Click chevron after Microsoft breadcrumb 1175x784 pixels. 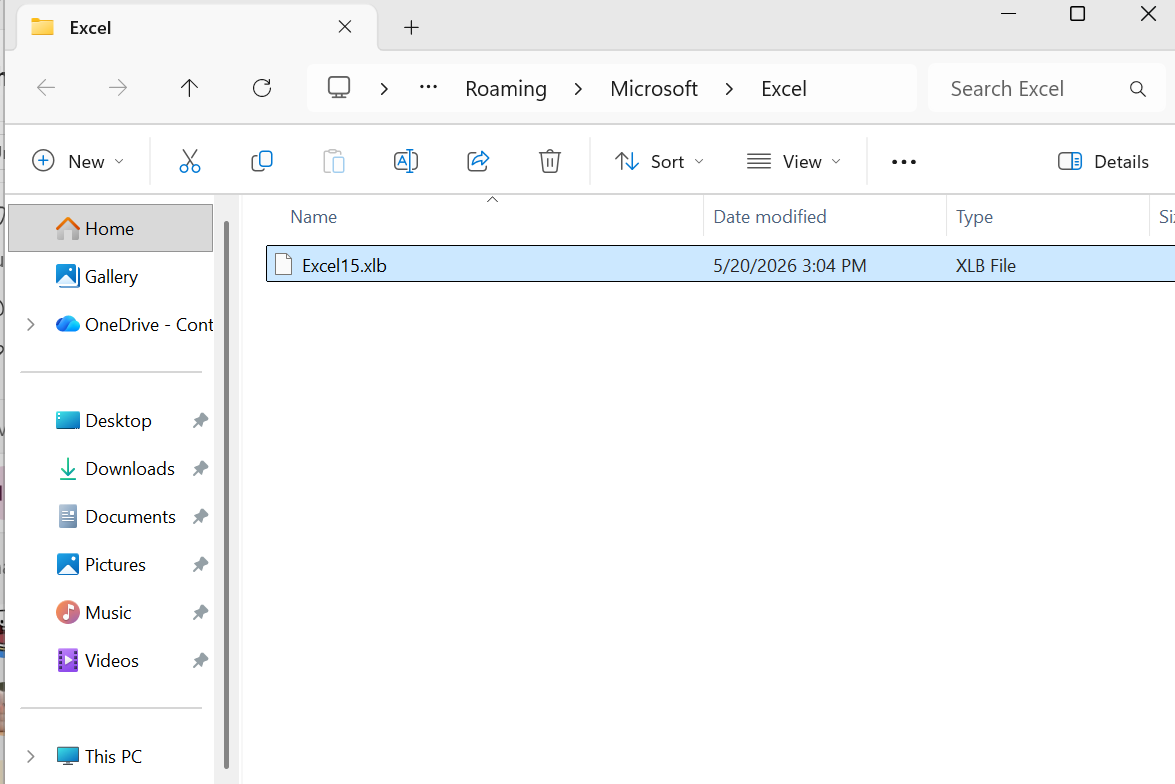(x=729, y=88)
